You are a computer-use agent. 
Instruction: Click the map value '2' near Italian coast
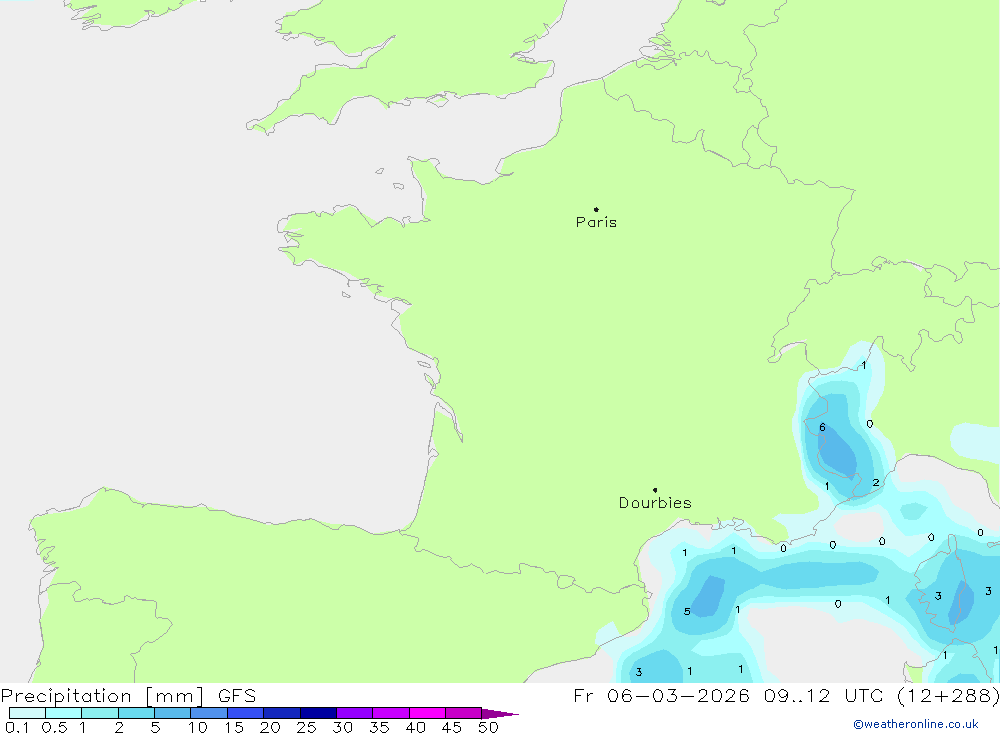click(x=876, y=482)
